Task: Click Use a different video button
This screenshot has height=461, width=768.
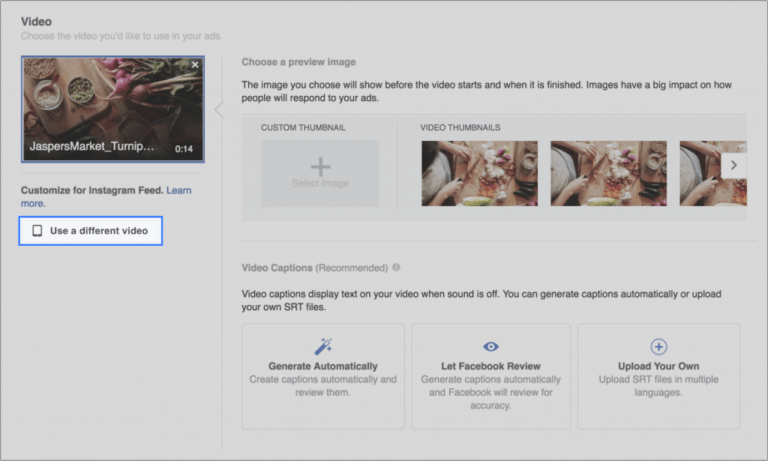Action: [x=91, y=231]
